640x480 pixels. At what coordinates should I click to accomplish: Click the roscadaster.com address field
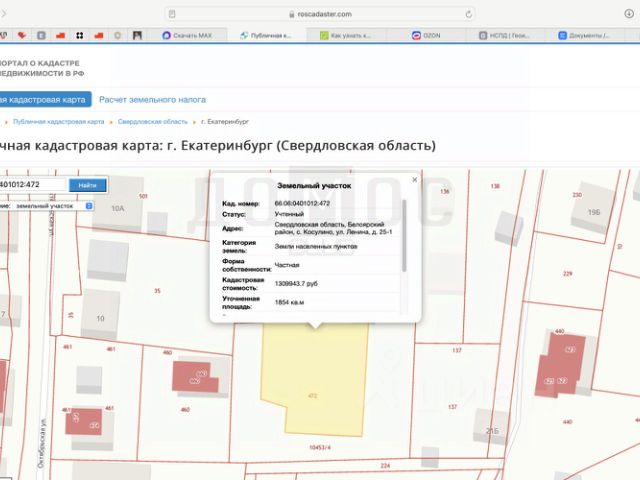click(x=320, y=14)
